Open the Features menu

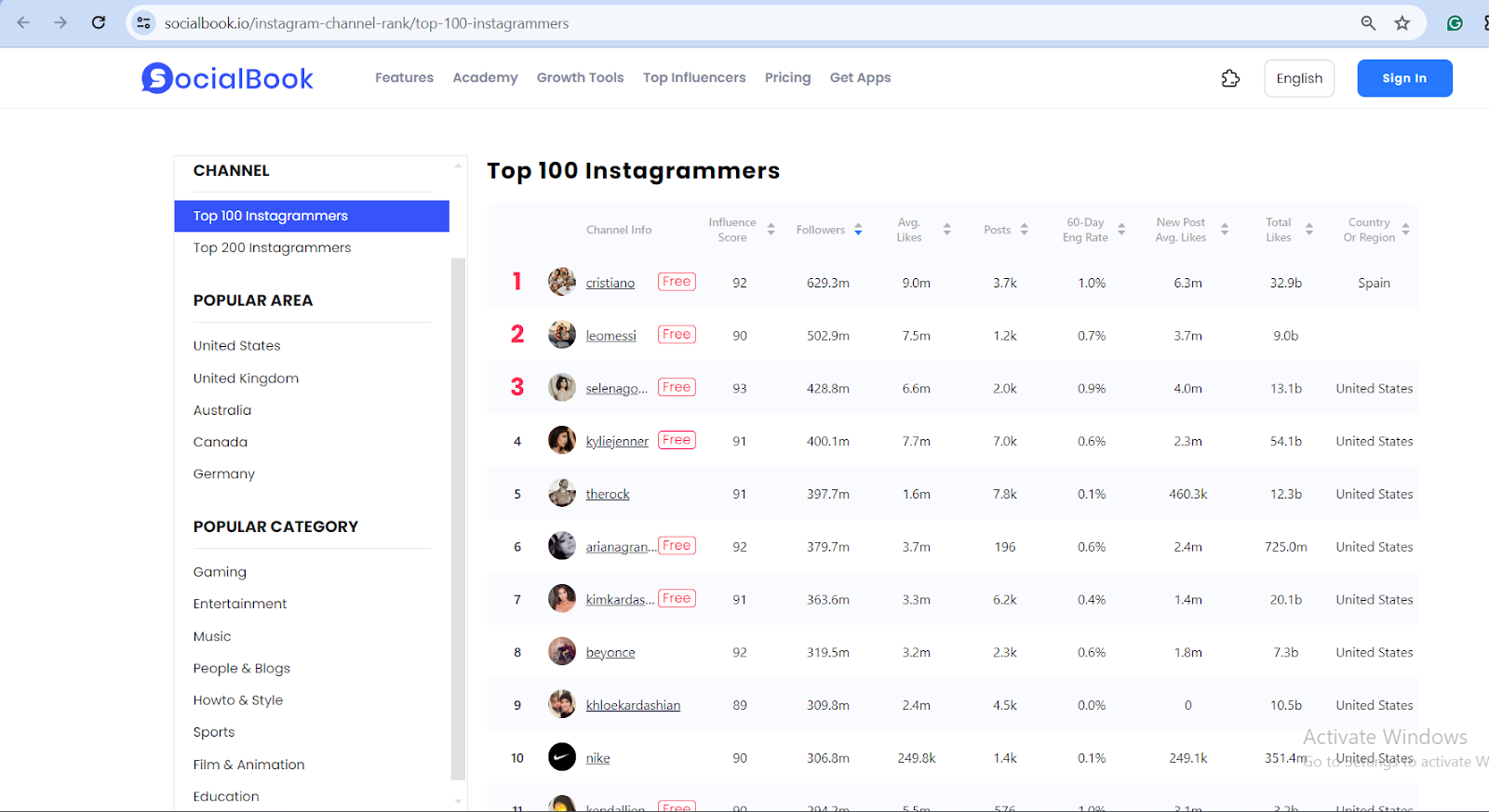click(404, 78)
